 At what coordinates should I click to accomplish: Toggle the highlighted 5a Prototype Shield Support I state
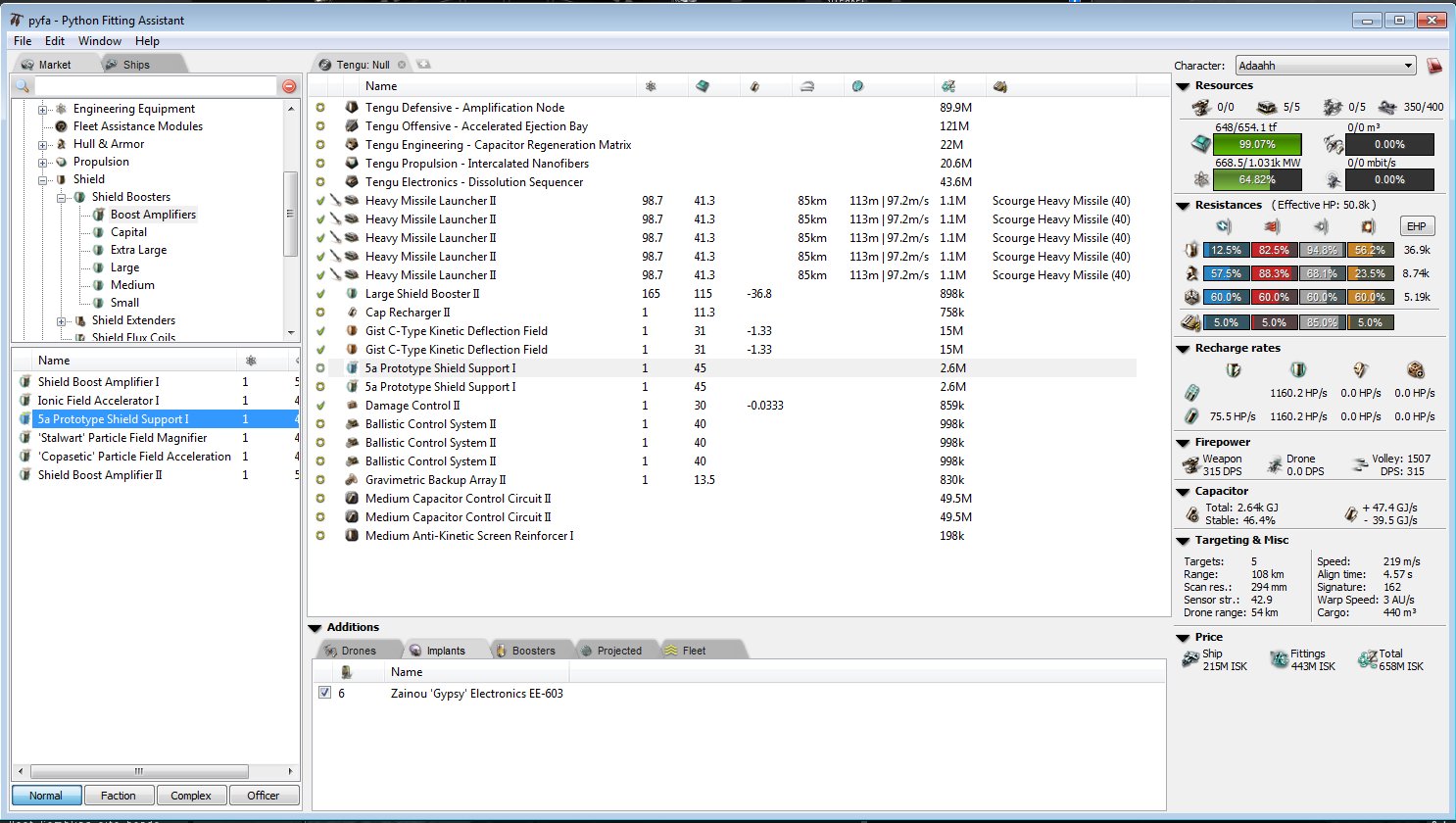tap(320, 368)
